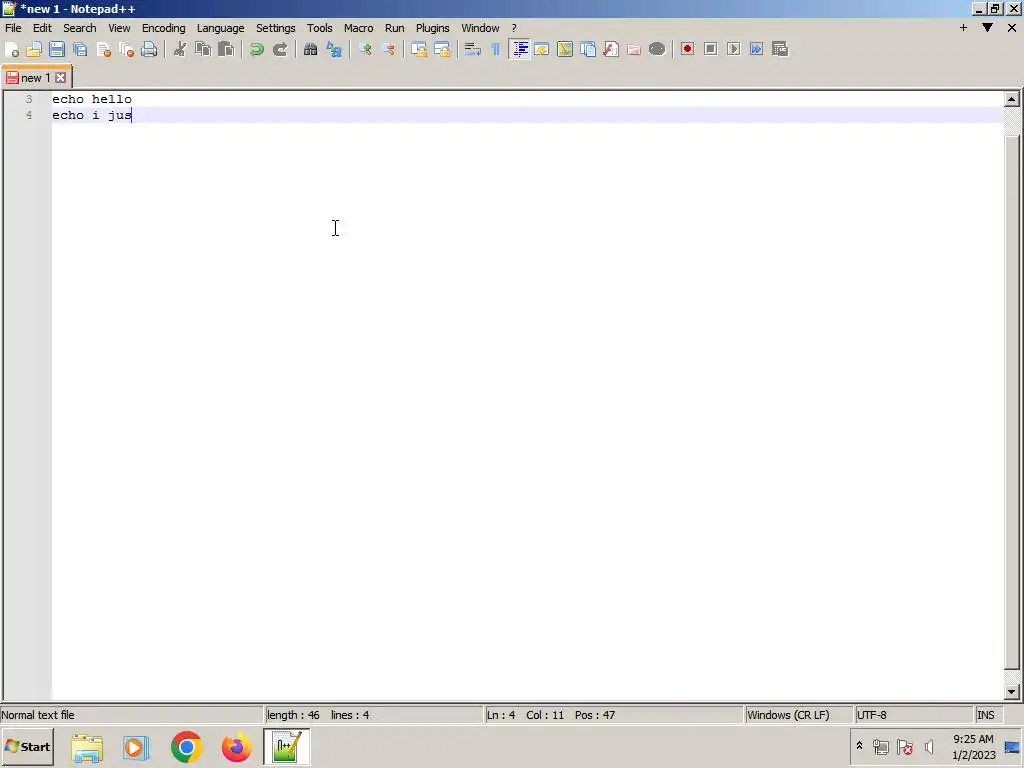Click the macro Playback icon
This screenshot has height=768, width=1024.
[733, 50]
